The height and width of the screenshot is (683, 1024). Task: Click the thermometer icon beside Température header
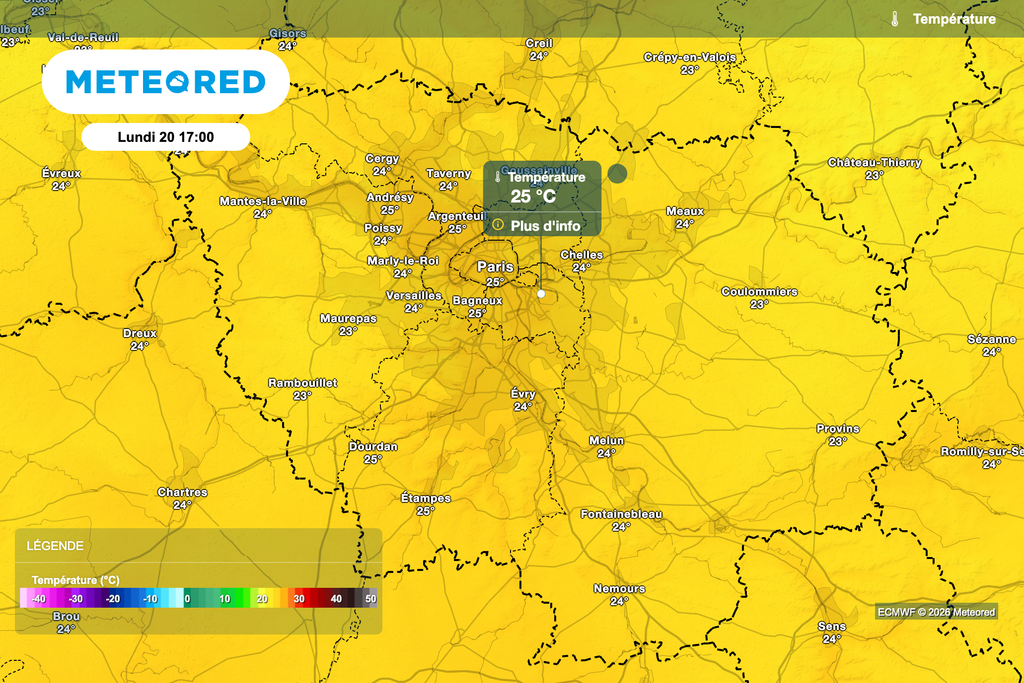click(895, 19)
